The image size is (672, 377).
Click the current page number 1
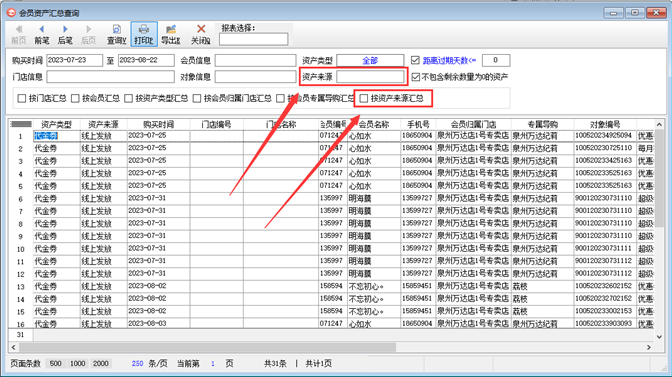[x=213, y=364]
